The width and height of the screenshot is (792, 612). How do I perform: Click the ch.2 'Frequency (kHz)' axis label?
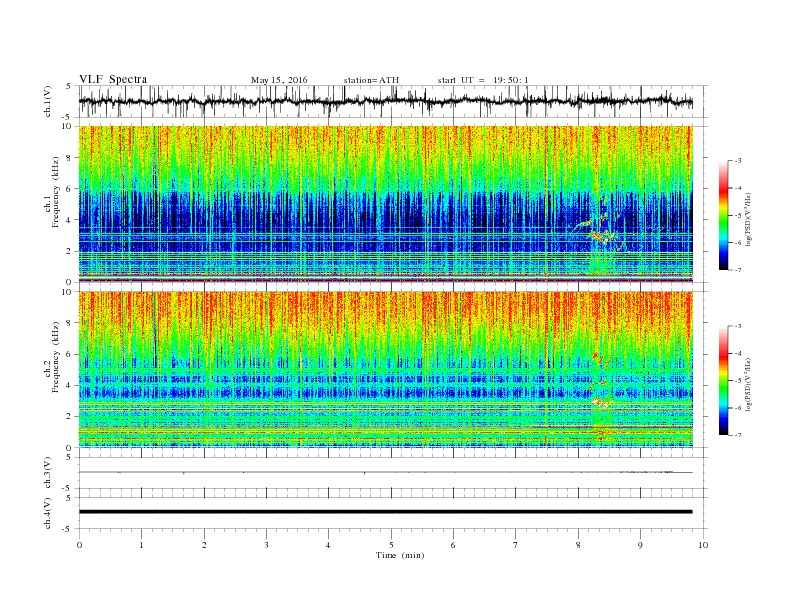click(x=56, y=357)
